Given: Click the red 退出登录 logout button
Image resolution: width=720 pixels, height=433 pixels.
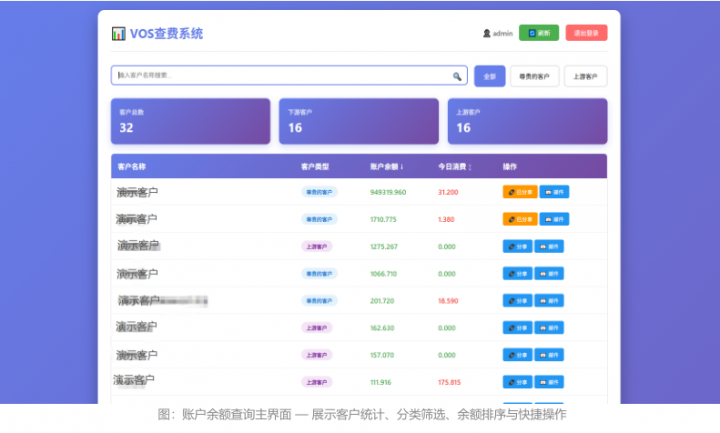Looking at the screenshot, I should (x=586, y=33).
